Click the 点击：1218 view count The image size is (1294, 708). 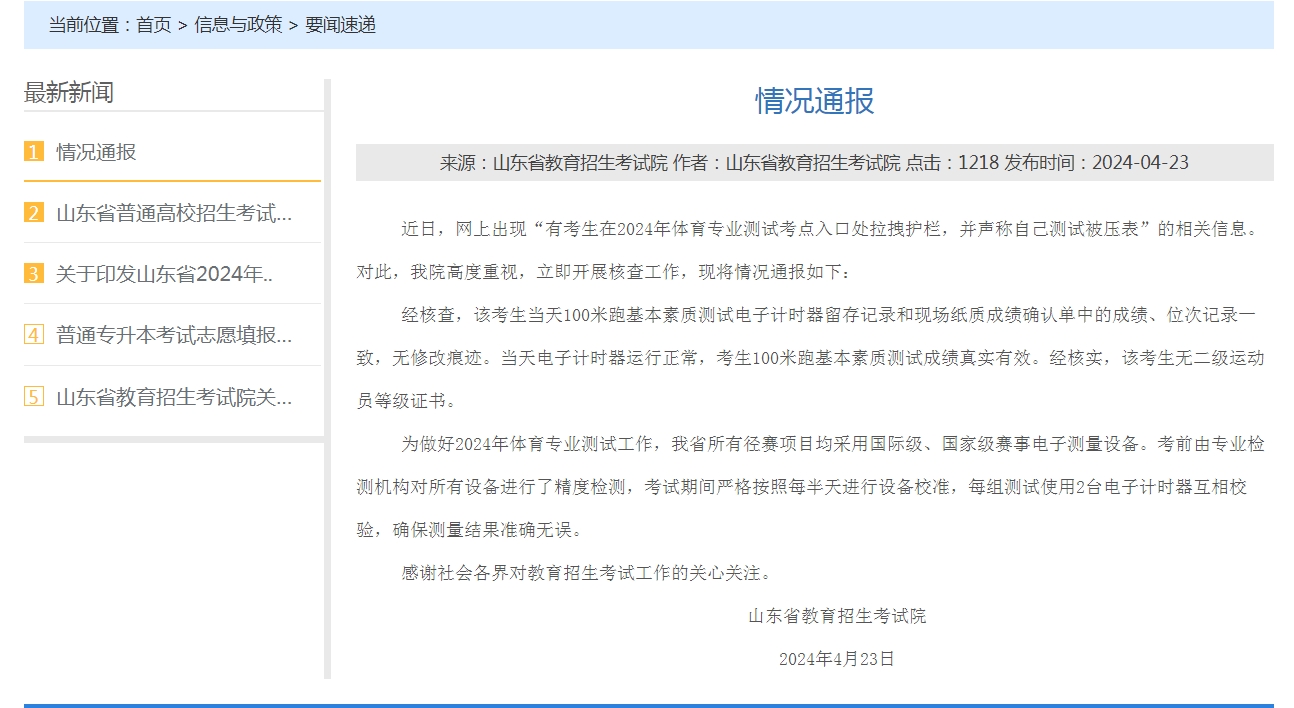(952, 163)
